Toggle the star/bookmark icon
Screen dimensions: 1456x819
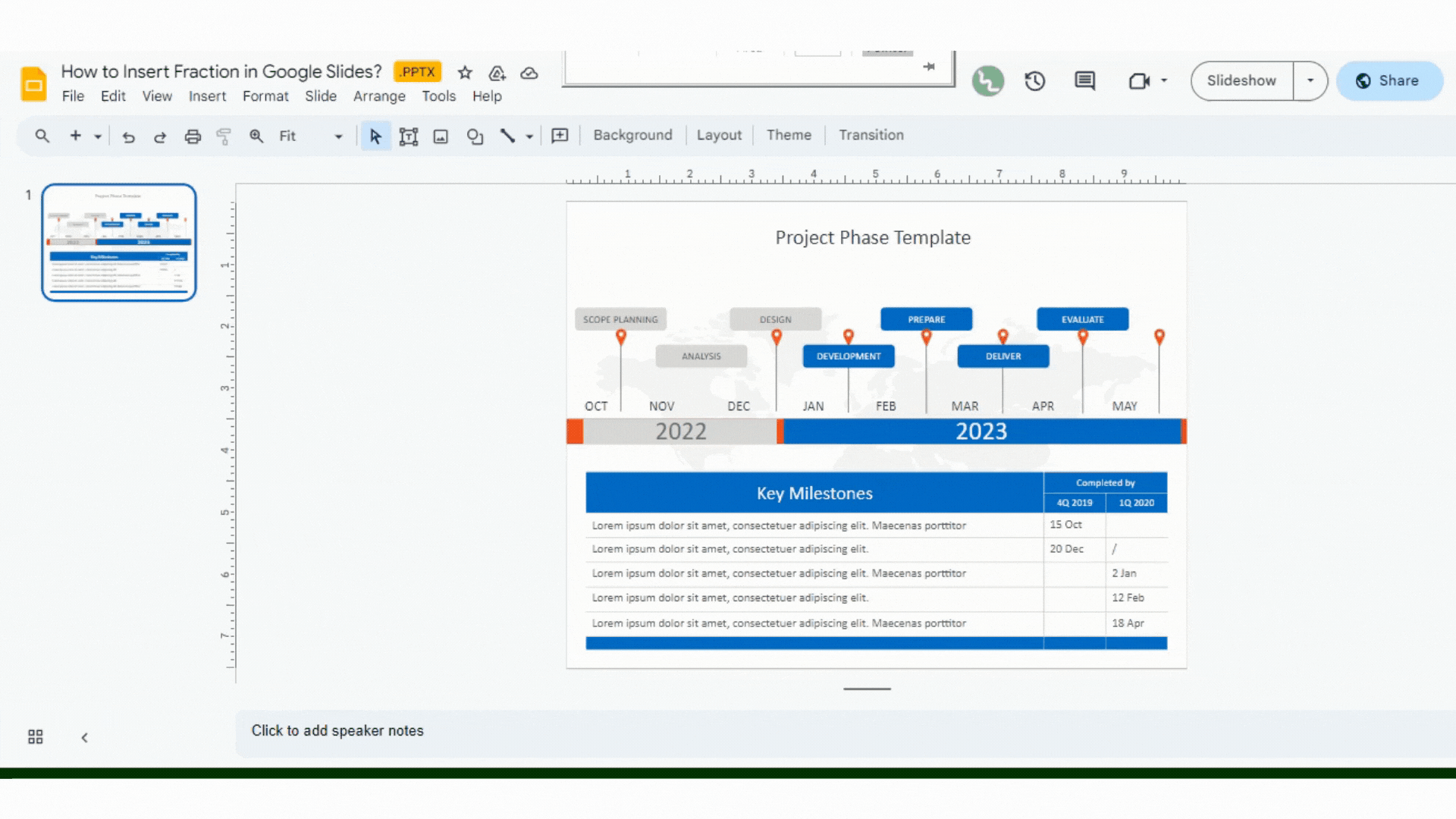pyautogui.click(x=464, y=72)
